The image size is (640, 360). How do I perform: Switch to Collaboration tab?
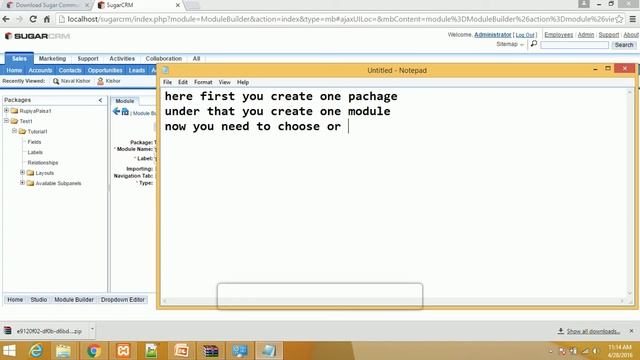(164, 59)
